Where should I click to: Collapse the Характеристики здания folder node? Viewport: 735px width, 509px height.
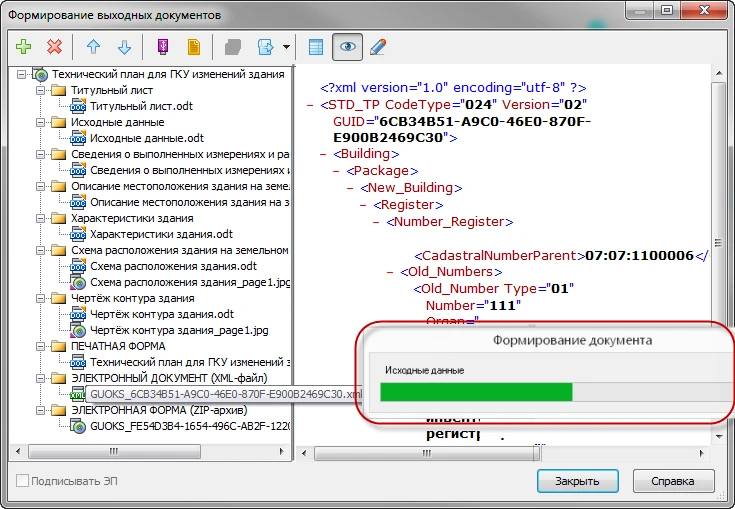[x=38, y=218]
